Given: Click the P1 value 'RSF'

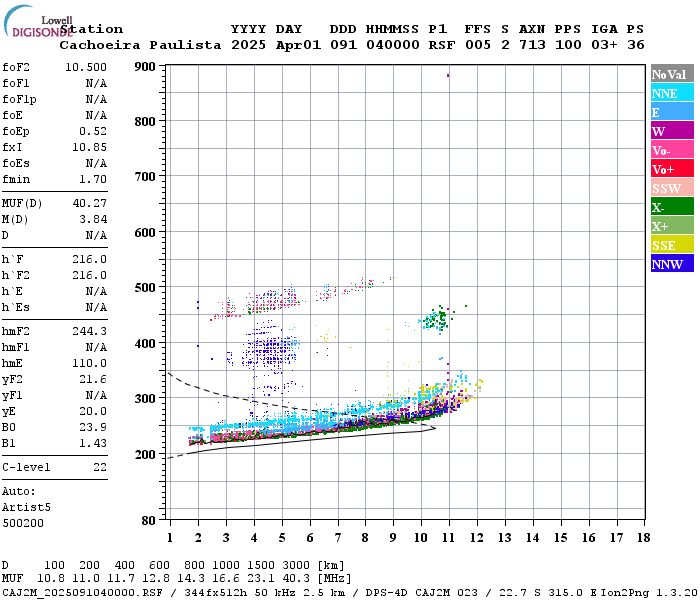Looking at the screenshot, I should 442,45.
